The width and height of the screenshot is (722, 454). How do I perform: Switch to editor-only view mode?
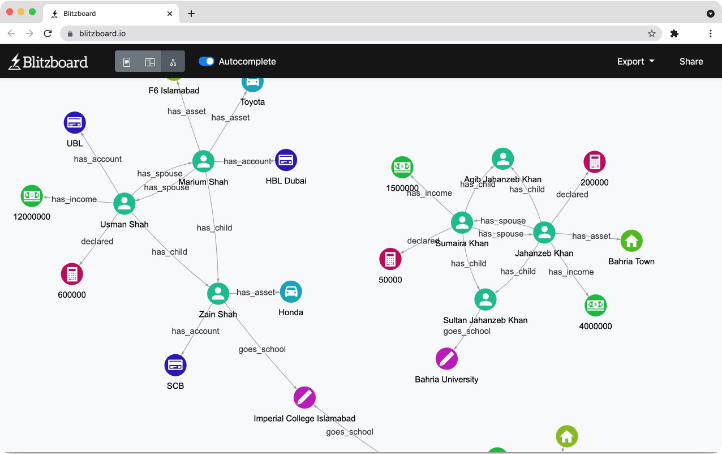pos(127,62)
